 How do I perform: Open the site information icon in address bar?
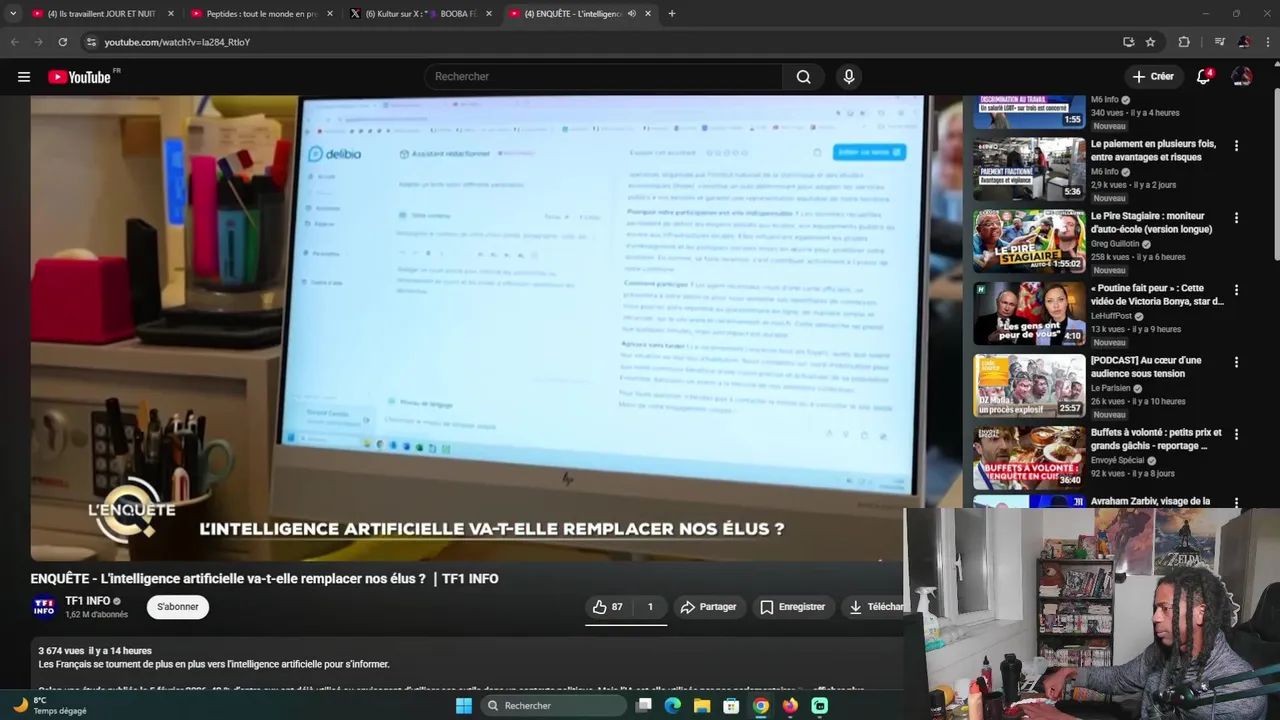click(91, 42)
